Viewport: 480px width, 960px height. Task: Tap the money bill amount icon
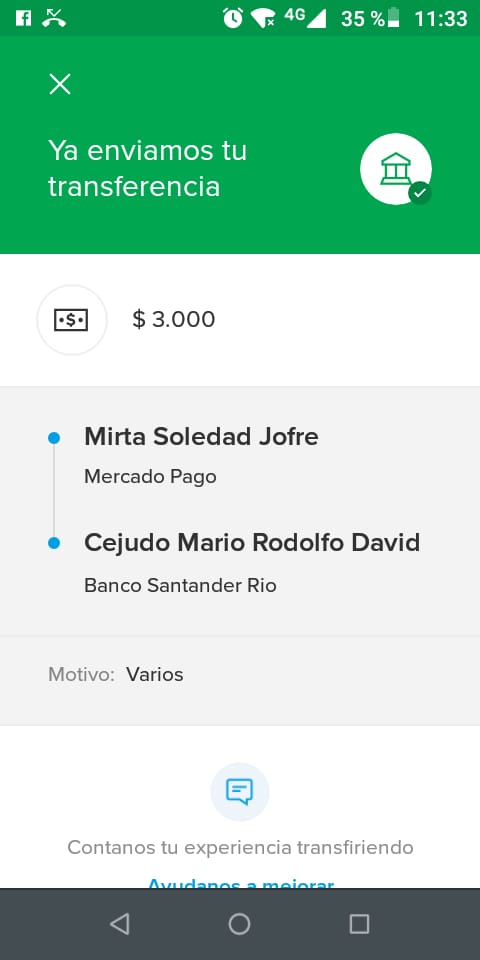[x=72, y=320]
